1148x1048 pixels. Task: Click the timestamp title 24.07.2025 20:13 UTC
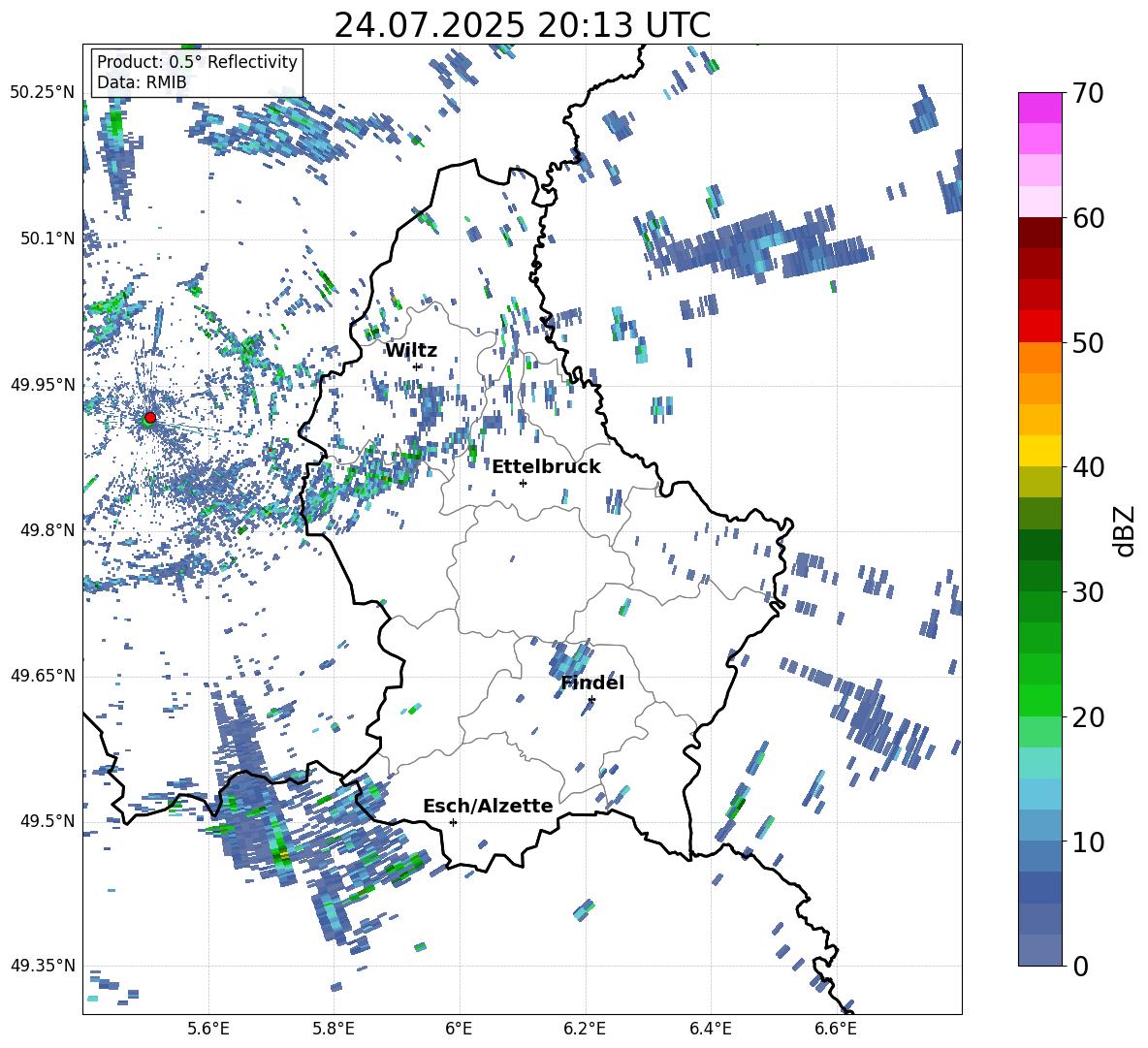pos(522,26)
